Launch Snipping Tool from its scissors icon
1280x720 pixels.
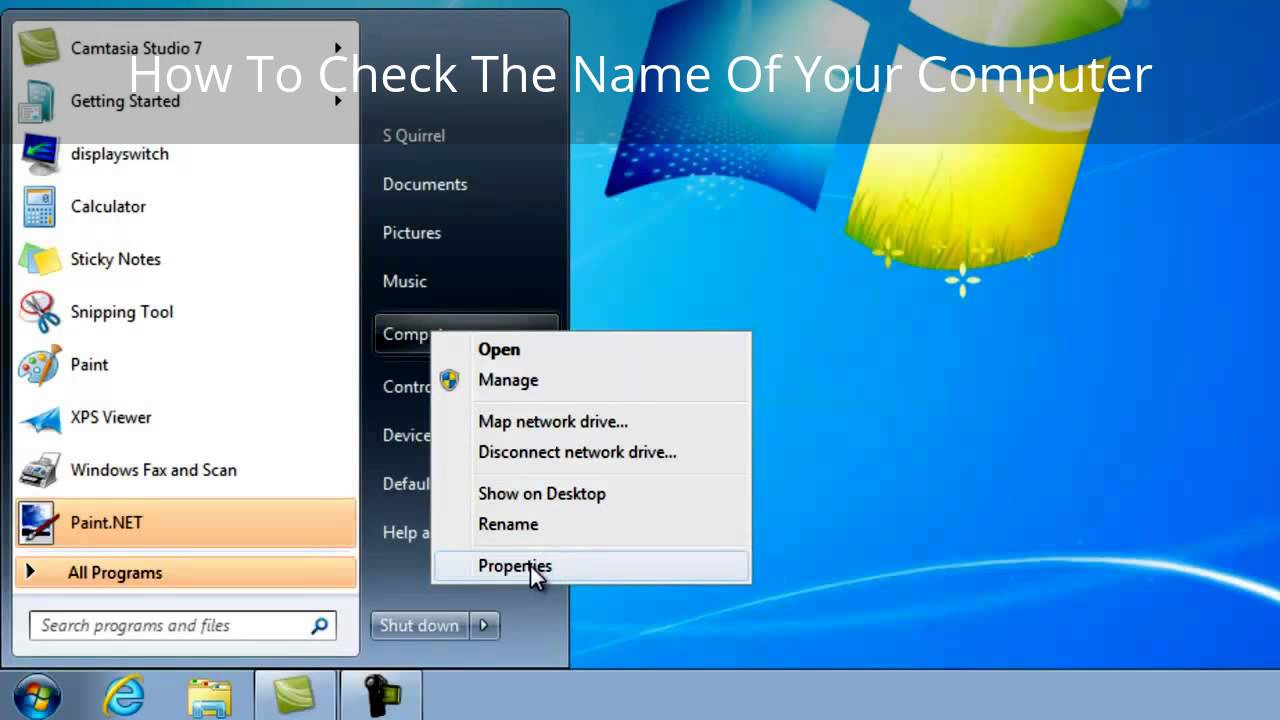tap(40, 312)
